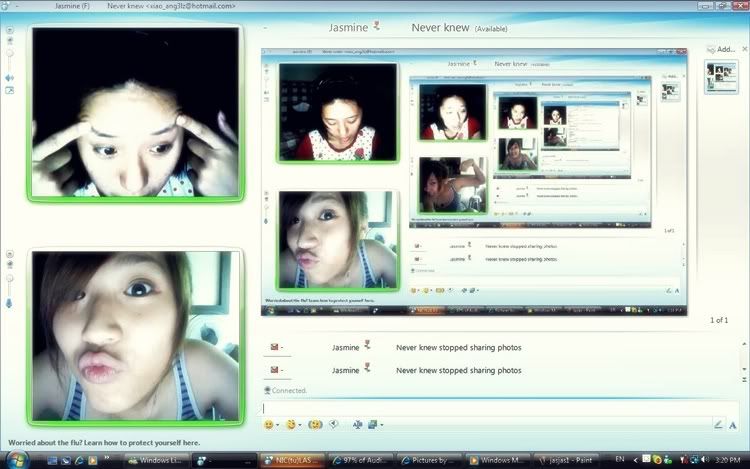Image resolution: width=750 pixels, height=469 pixels.
Task: Click the EN language indicator
Action: 620,459
